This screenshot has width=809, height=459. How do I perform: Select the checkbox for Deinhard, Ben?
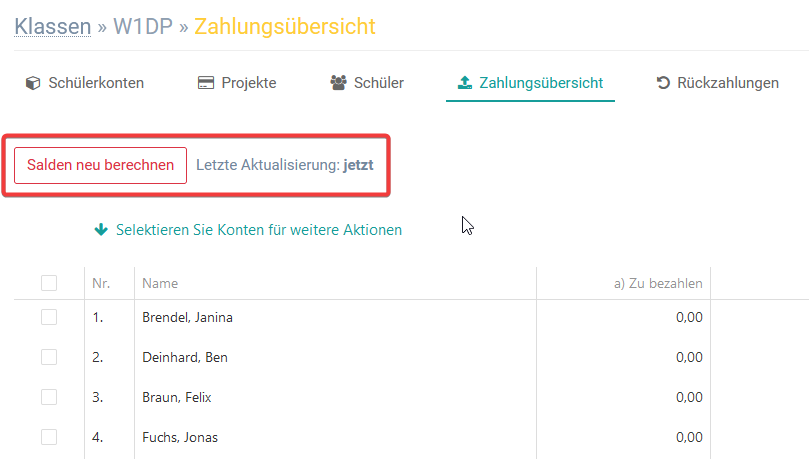(49, 357)
